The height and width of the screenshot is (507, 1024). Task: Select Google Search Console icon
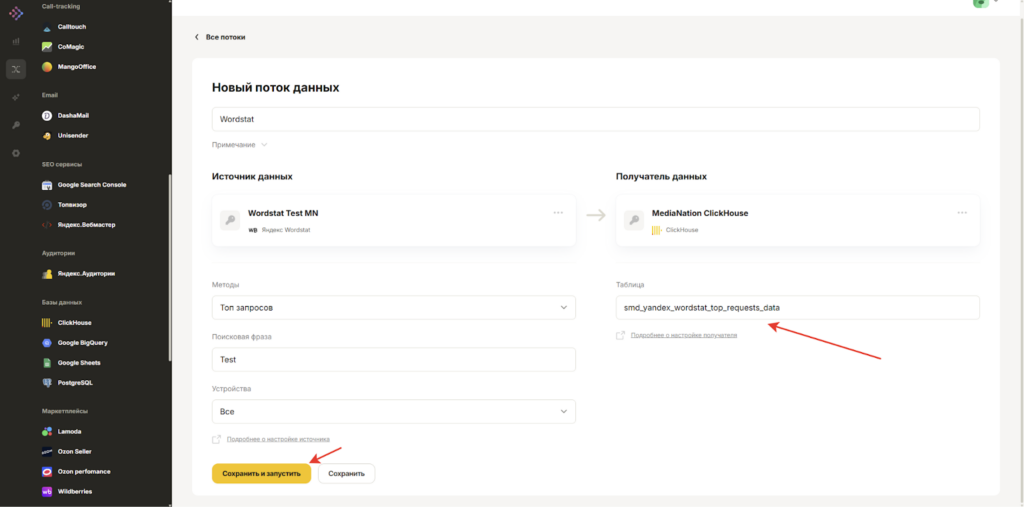47,185
